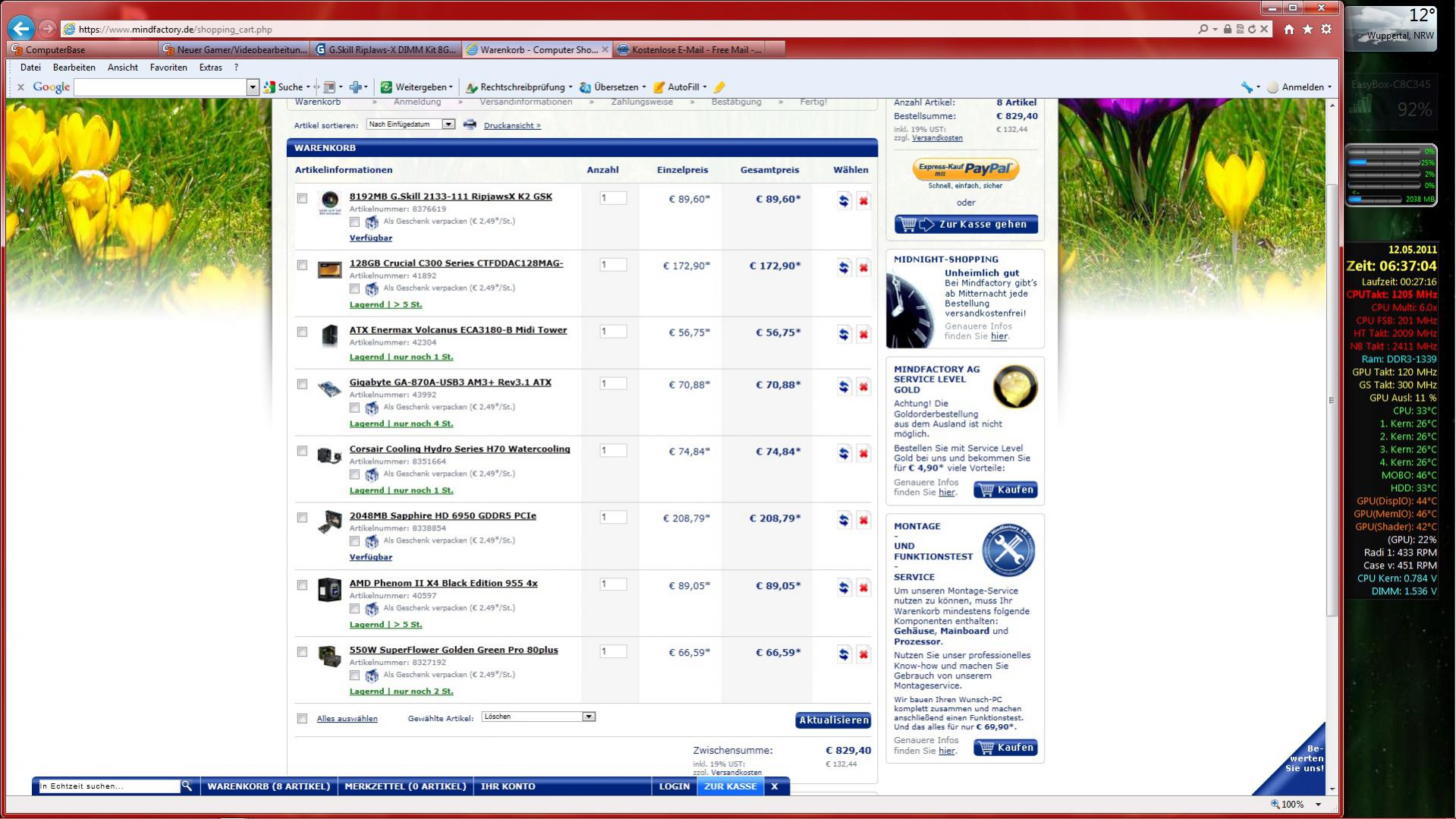Expand the Suche dropdown in Google toolbar
This screenshot has height=819, width=1456.
308,87
